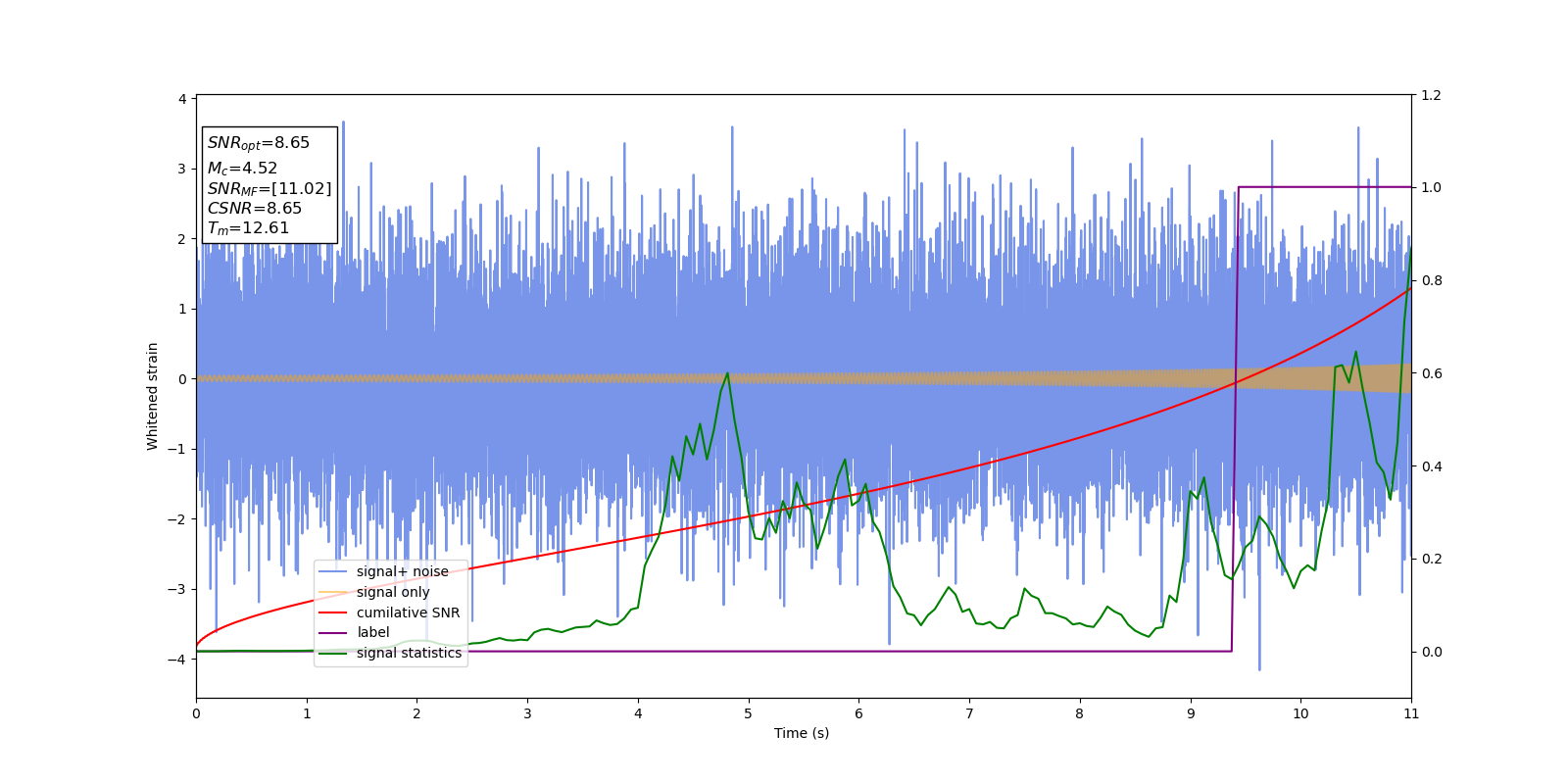Click the x-axis tick label 0
Image resolution: width=1568 pixels, height=784 pixels.
click(196, 713)
